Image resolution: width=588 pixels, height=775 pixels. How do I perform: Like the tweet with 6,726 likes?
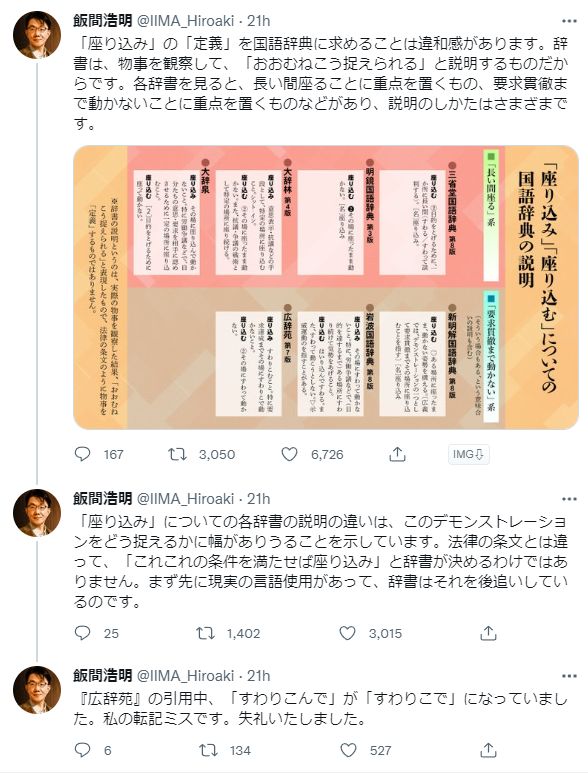pos(289,454)
